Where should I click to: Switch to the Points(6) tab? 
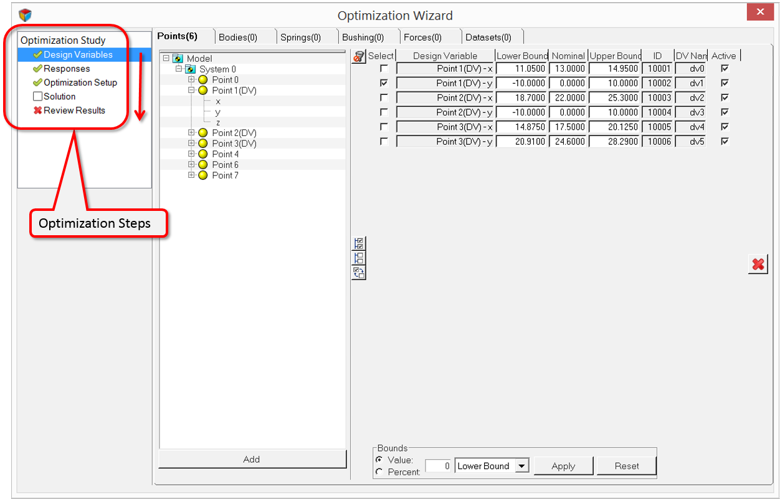(x=178, y=36)
